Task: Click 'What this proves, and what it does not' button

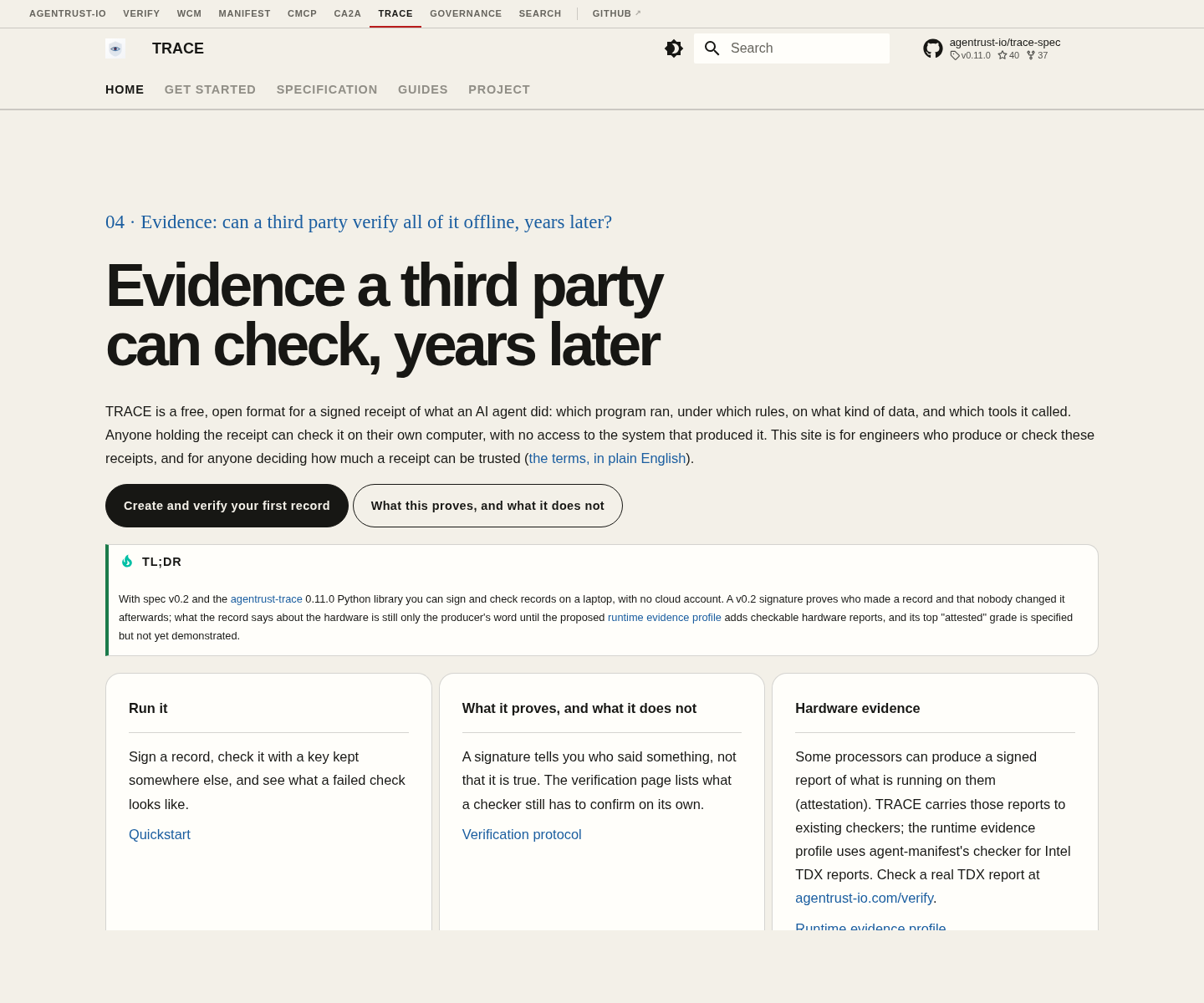Action: pos(487,506)
